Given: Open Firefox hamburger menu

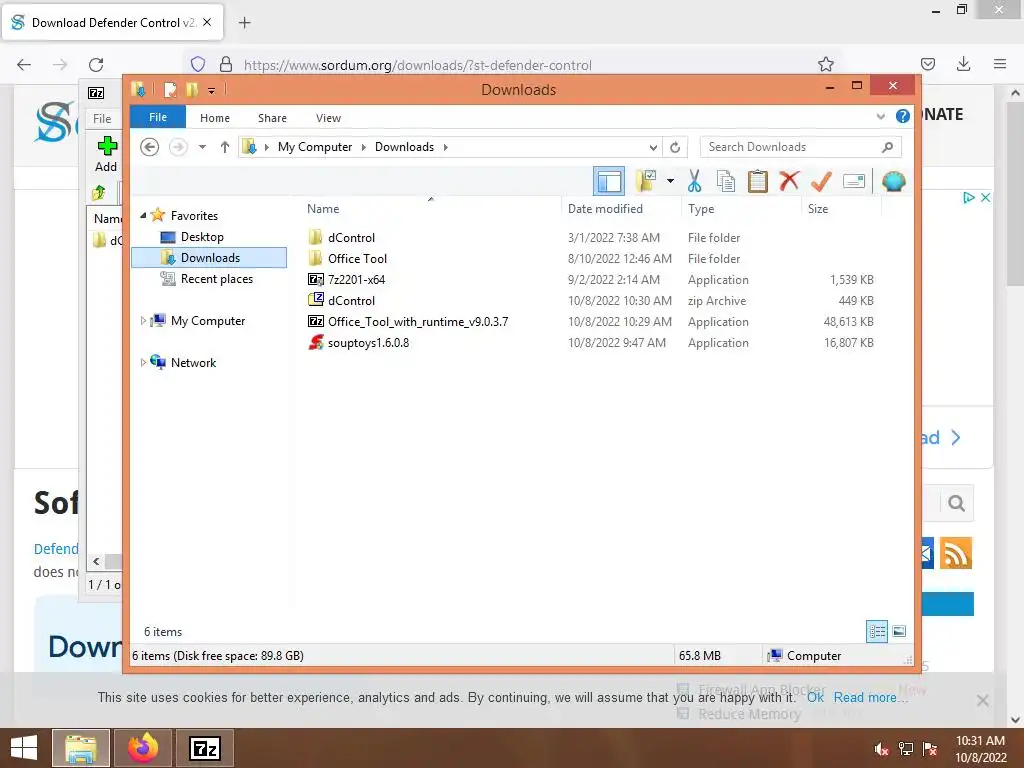Looking at the screenshot, I should point(1000,64).
